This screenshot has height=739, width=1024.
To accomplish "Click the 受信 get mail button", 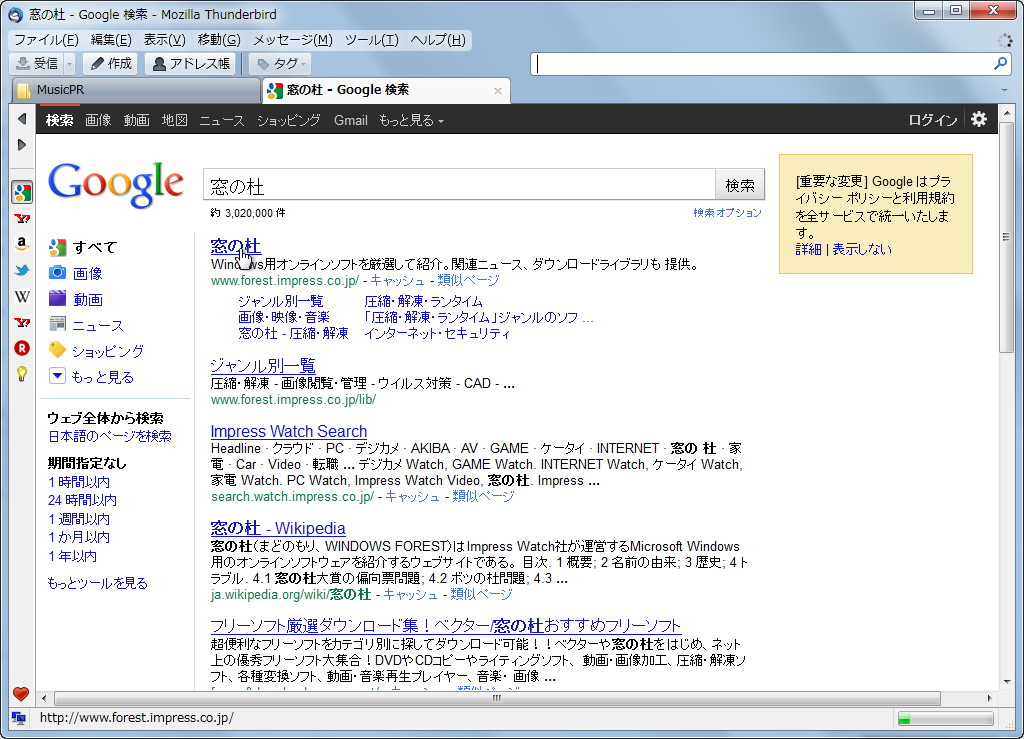I will (x=37, y=63).
